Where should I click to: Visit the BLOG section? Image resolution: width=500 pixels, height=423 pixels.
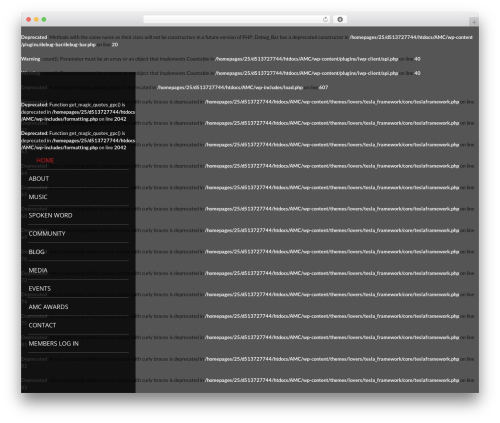pos(36,252)
